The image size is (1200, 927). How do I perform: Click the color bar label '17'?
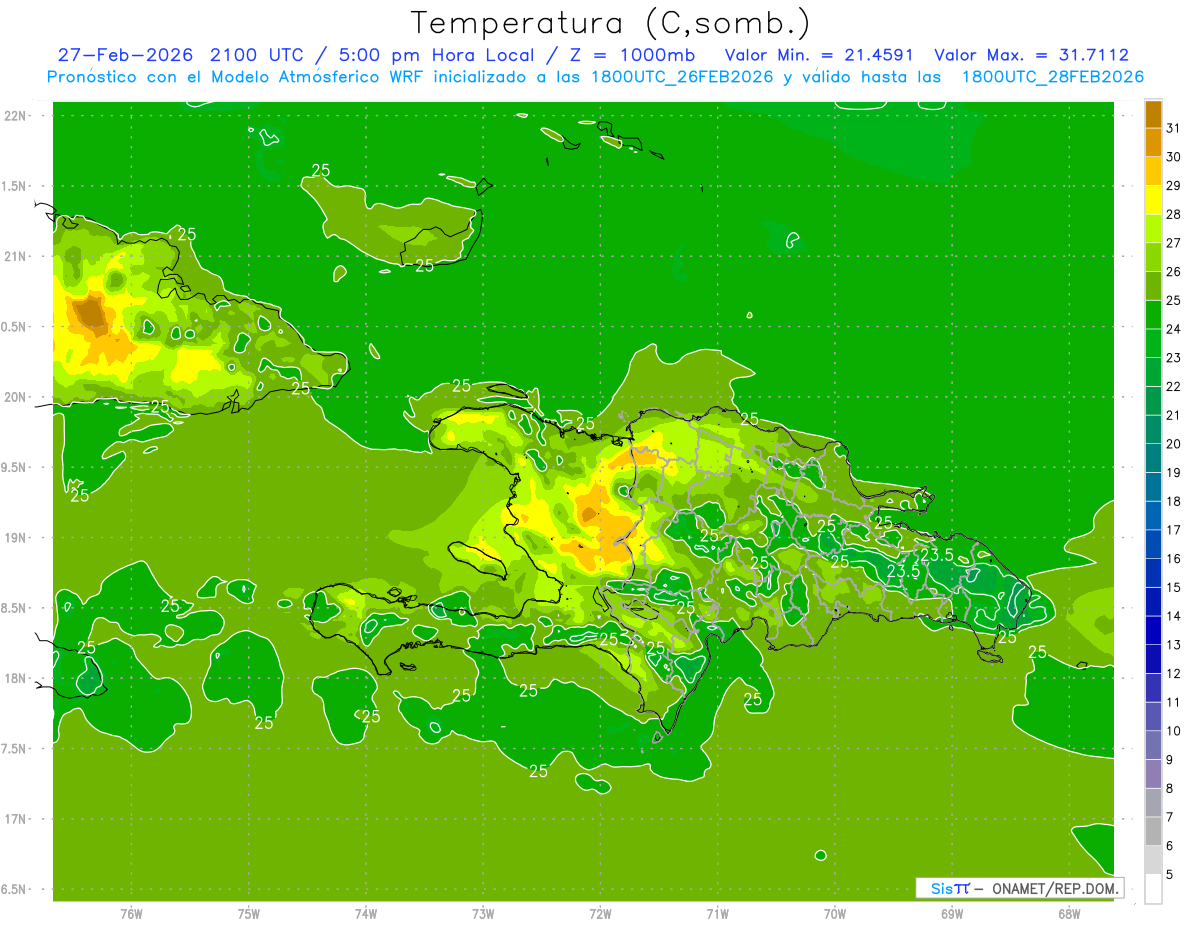1174,530
